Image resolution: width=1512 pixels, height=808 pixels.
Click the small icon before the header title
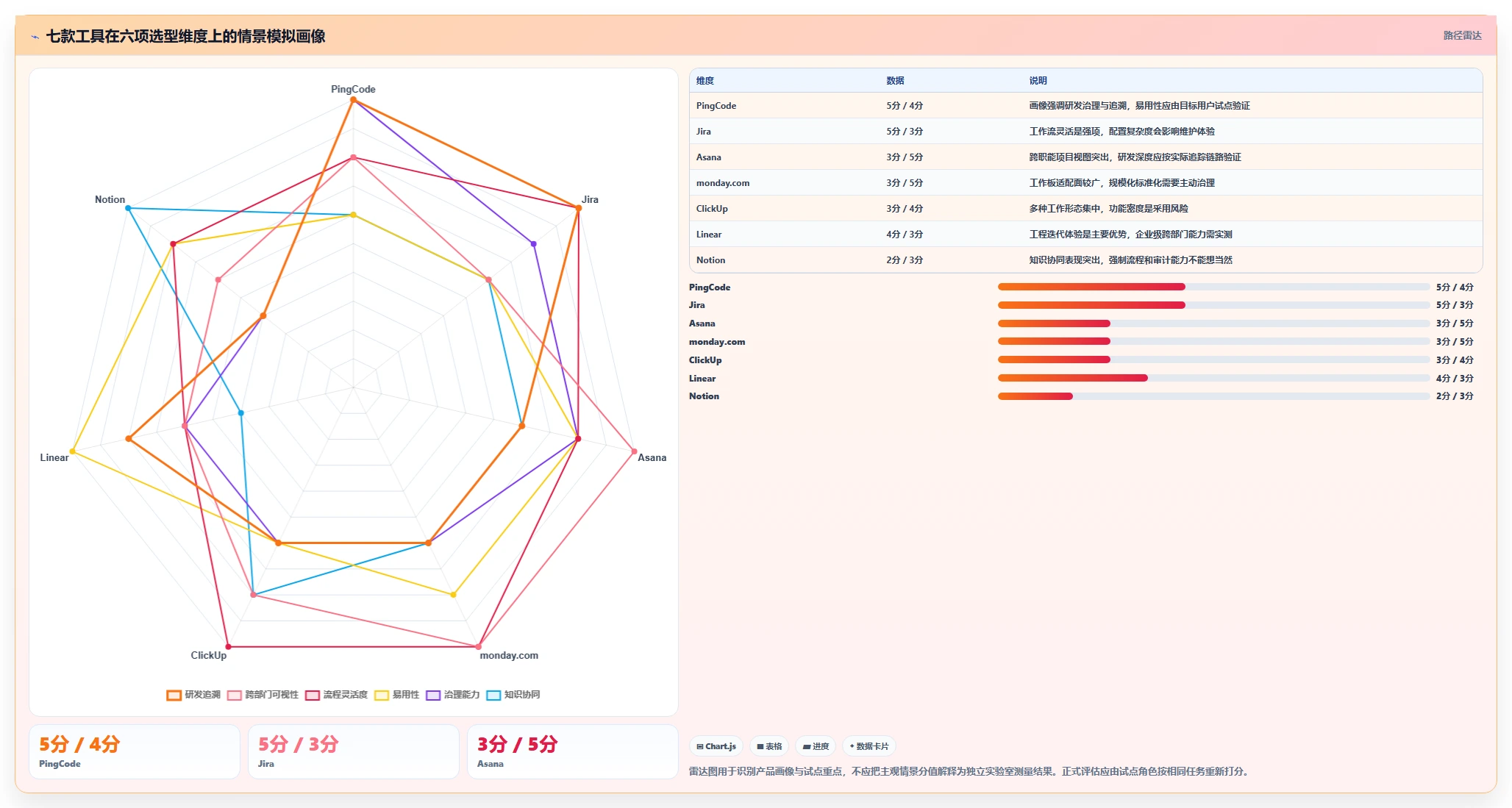pyautogui.click(x=35, y=37)
